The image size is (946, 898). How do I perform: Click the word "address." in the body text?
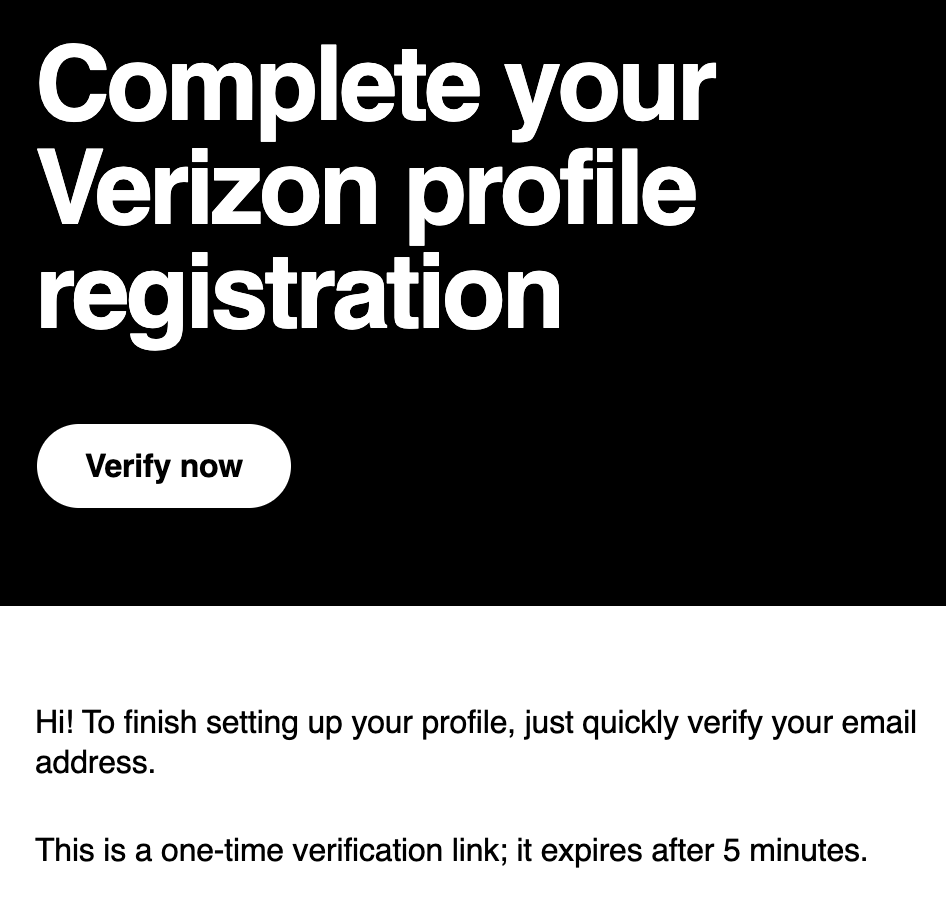click(95, 762)
